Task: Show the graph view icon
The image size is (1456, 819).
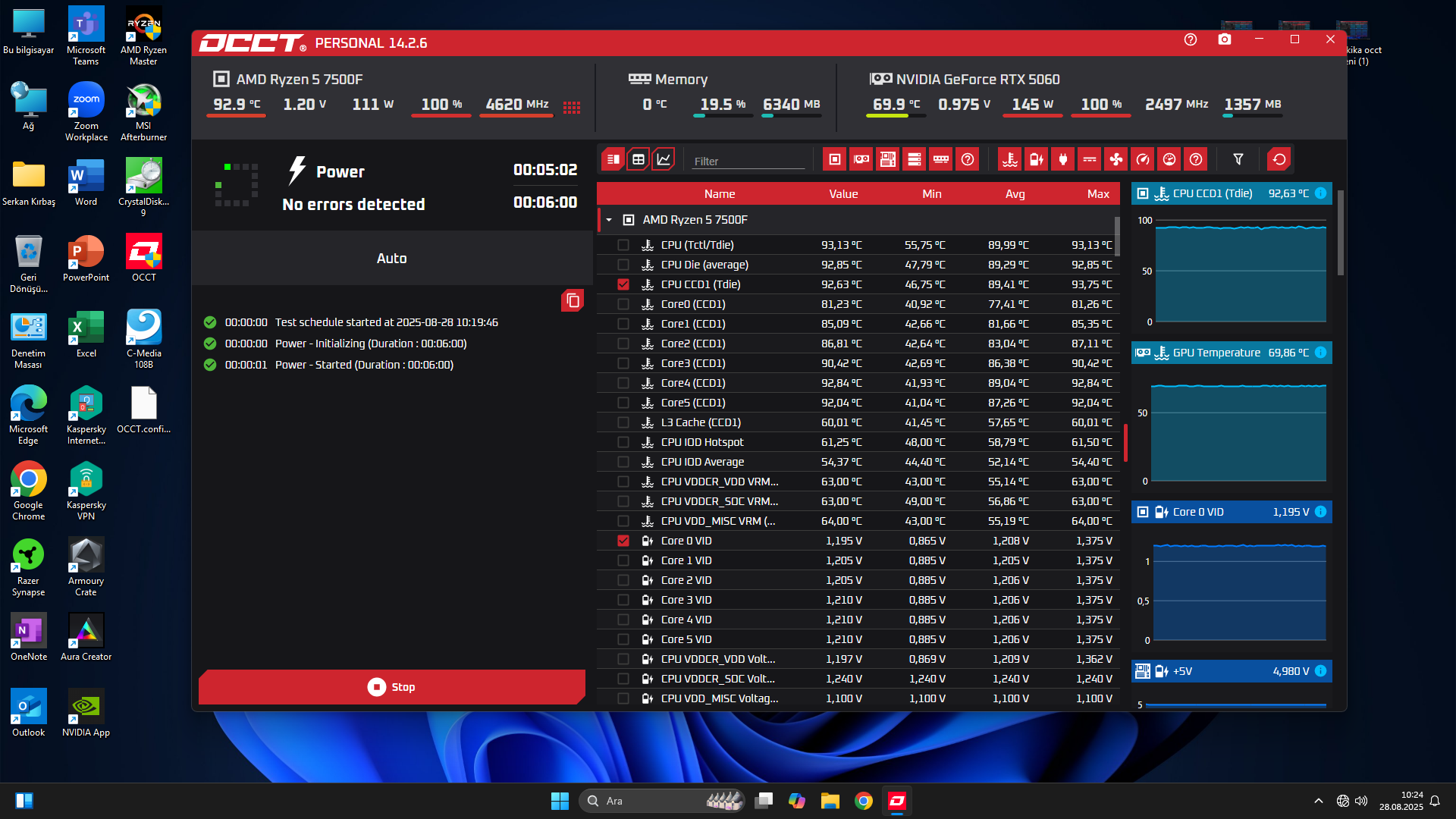Action: tap(664, 159)
